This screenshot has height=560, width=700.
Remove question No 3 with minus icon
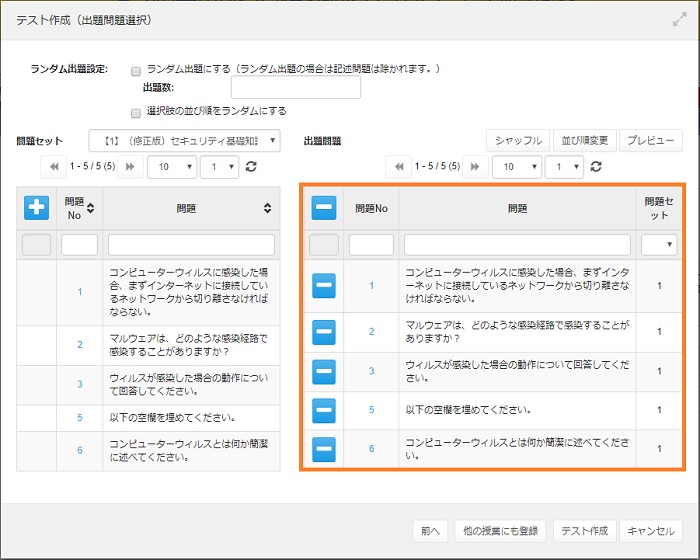323,371
